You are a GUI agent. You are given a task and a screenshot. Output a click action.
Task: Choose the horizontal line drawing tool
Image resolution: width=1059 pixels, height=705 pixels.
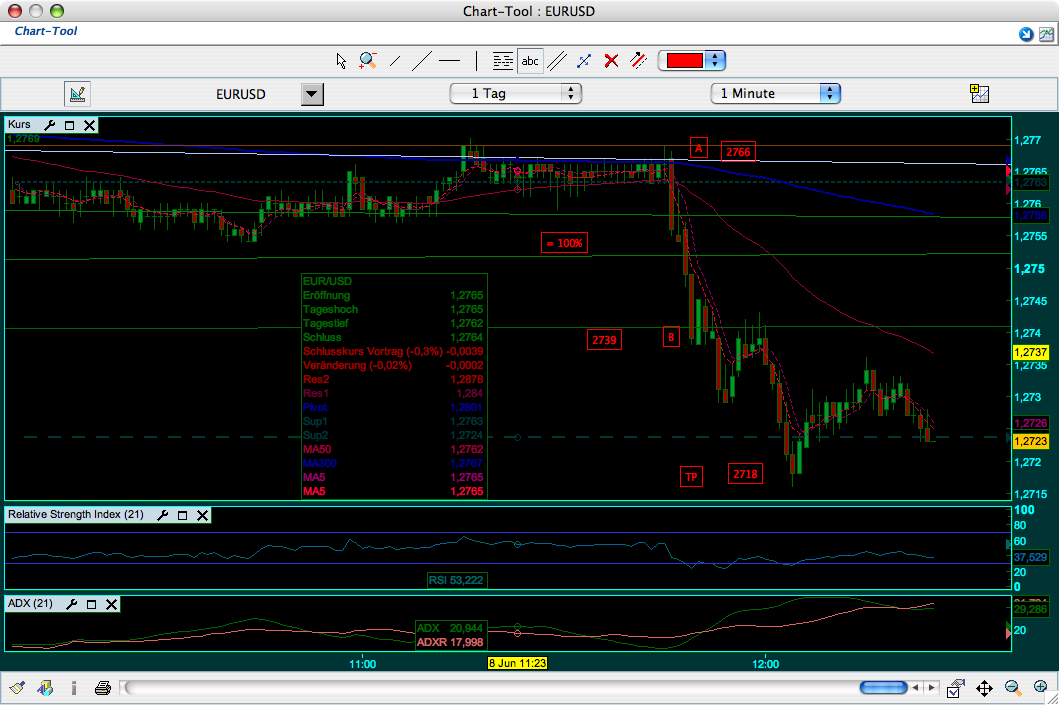click(450, 61)
